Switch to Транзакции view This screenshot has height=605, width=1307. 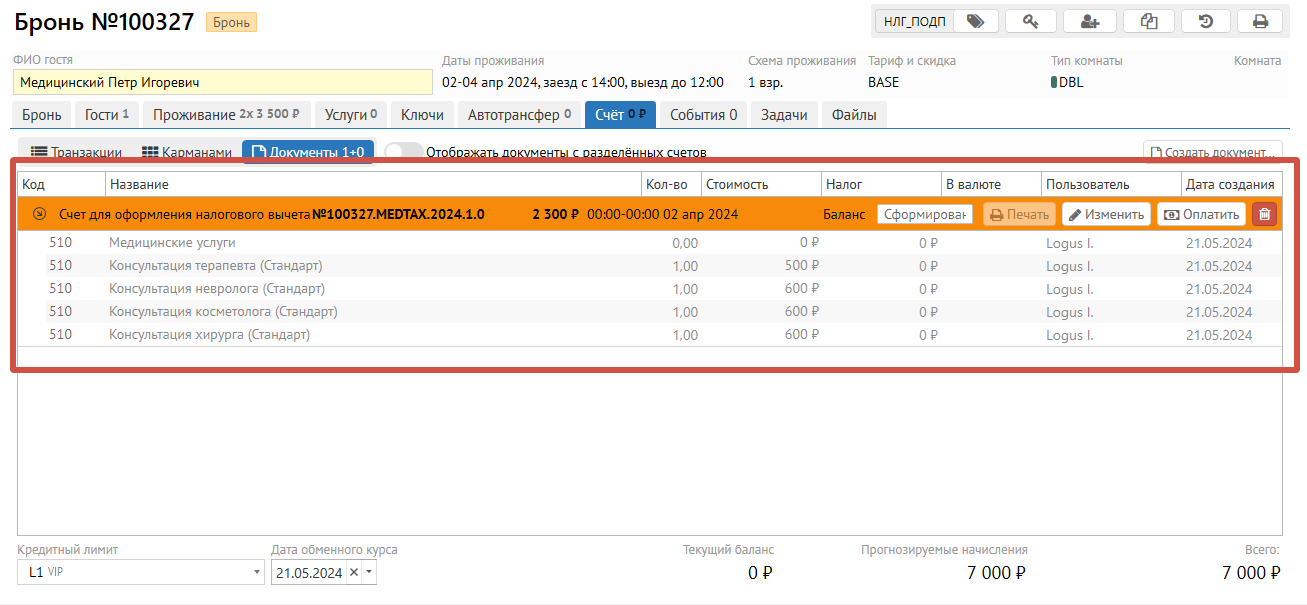pos(76,153)
